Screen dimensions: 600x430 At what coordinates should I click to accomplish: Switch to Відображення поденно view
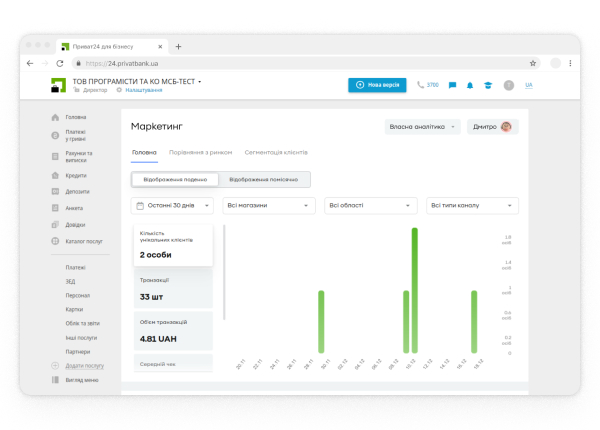[x=175, y=179]
